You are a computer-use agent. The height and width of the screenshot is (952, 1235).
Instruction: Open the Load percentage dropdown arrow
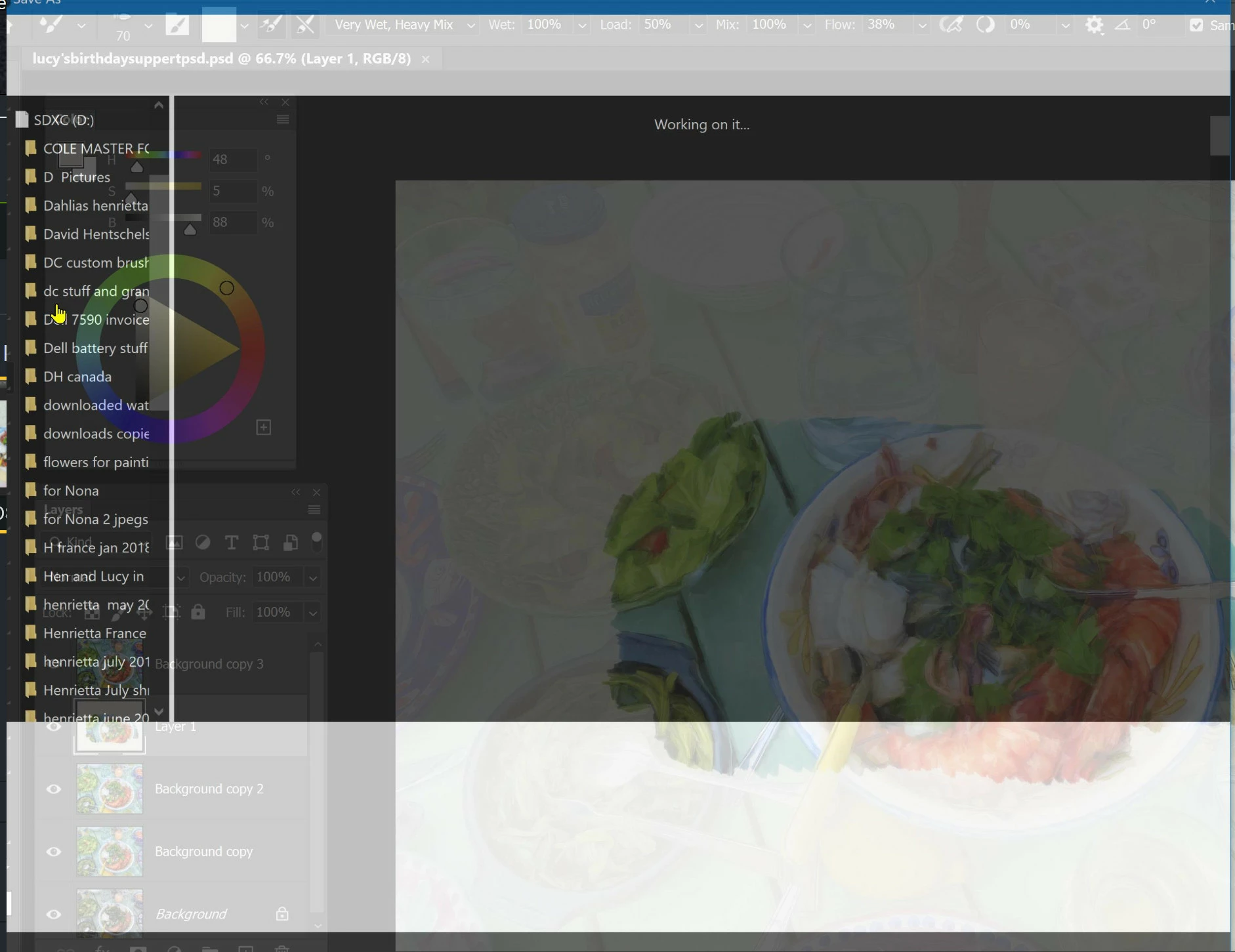(x=698, y=26)
